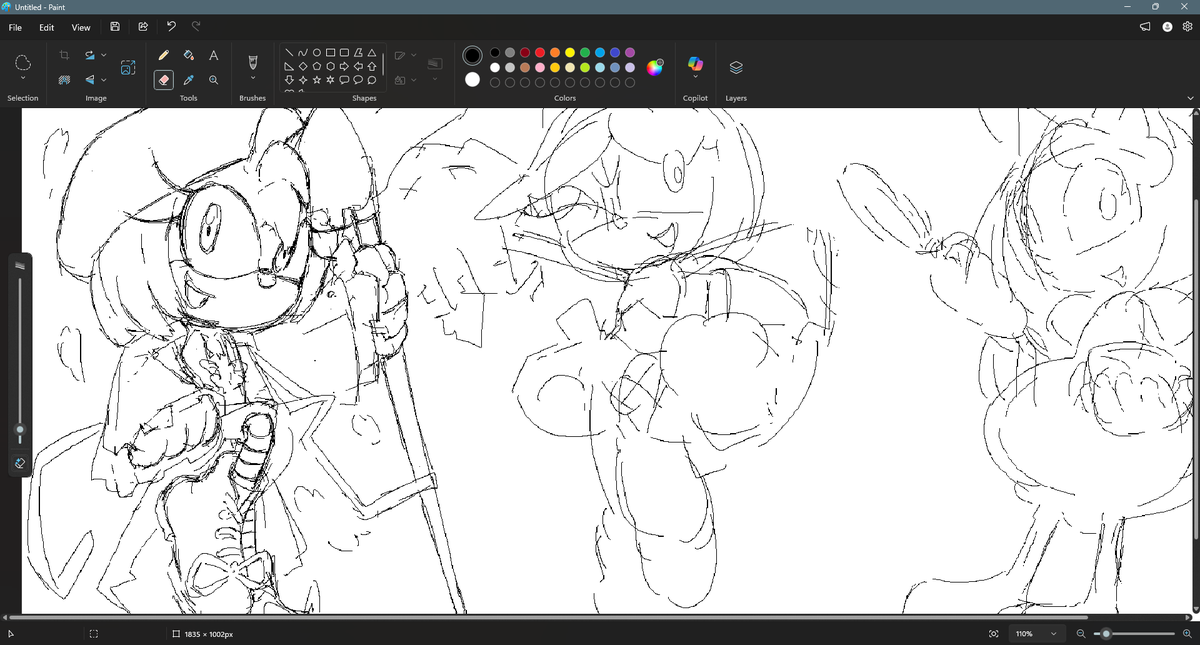Pick the pink color swatch
Image resolution: width=1200 pixels, height=645 pixels.
click(540, 67)
